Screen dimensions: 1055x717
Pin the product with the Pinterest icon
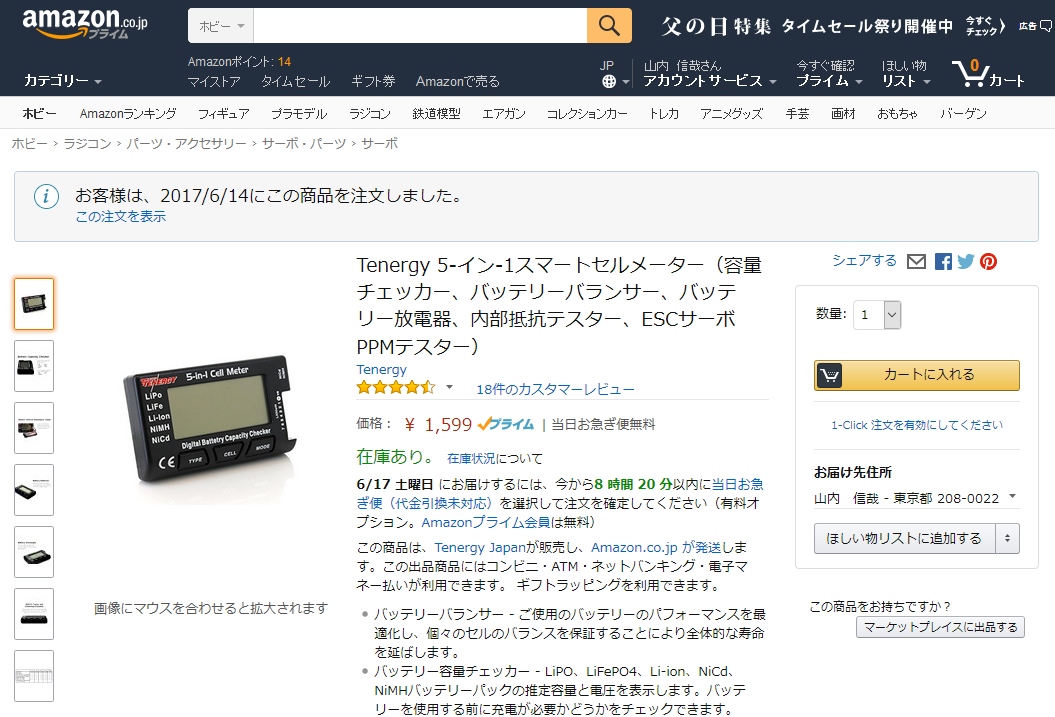click(988, 262)
